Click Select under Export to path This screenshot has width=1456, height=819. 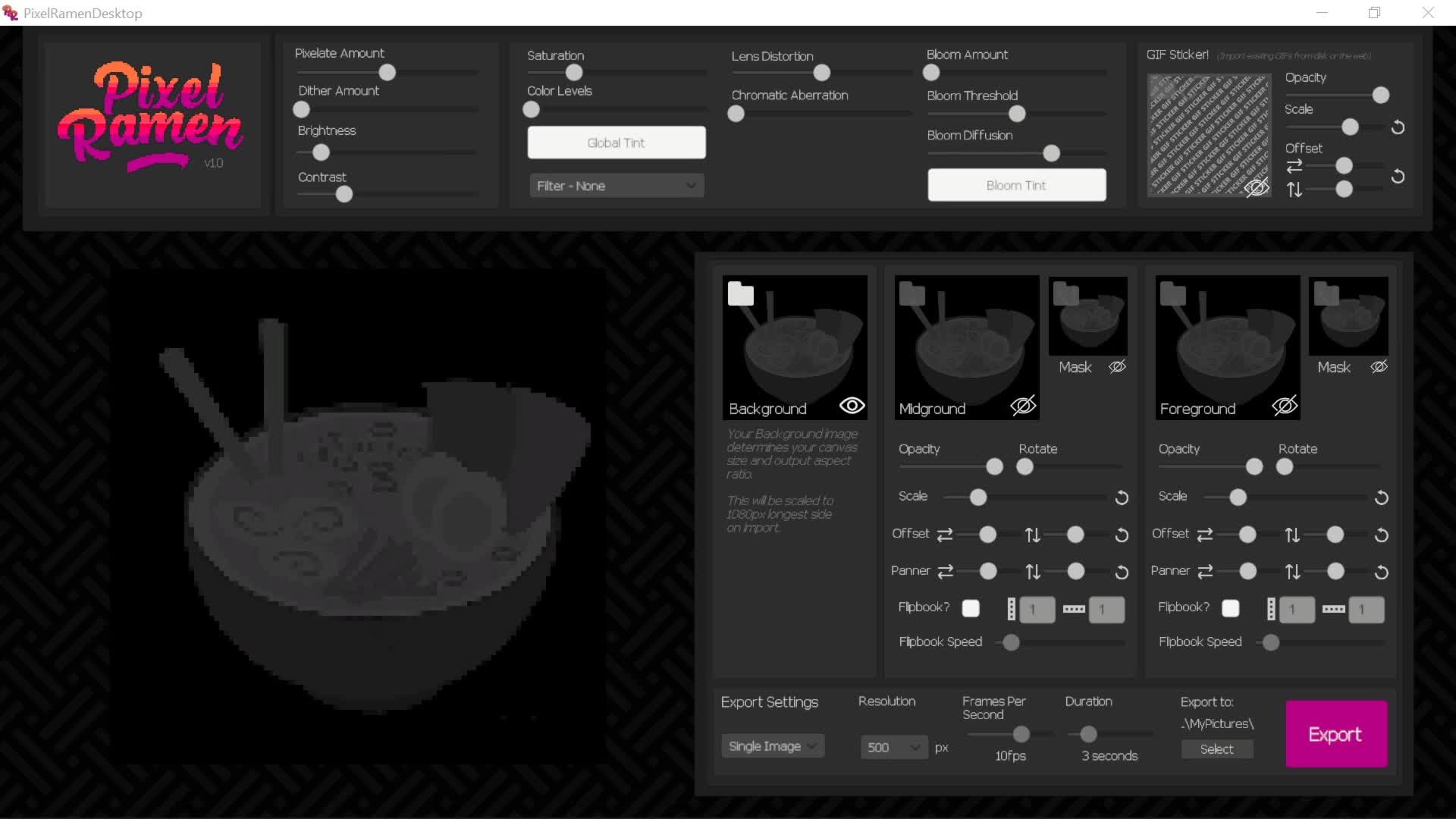pyautogui.click(x=1216, y=749)
